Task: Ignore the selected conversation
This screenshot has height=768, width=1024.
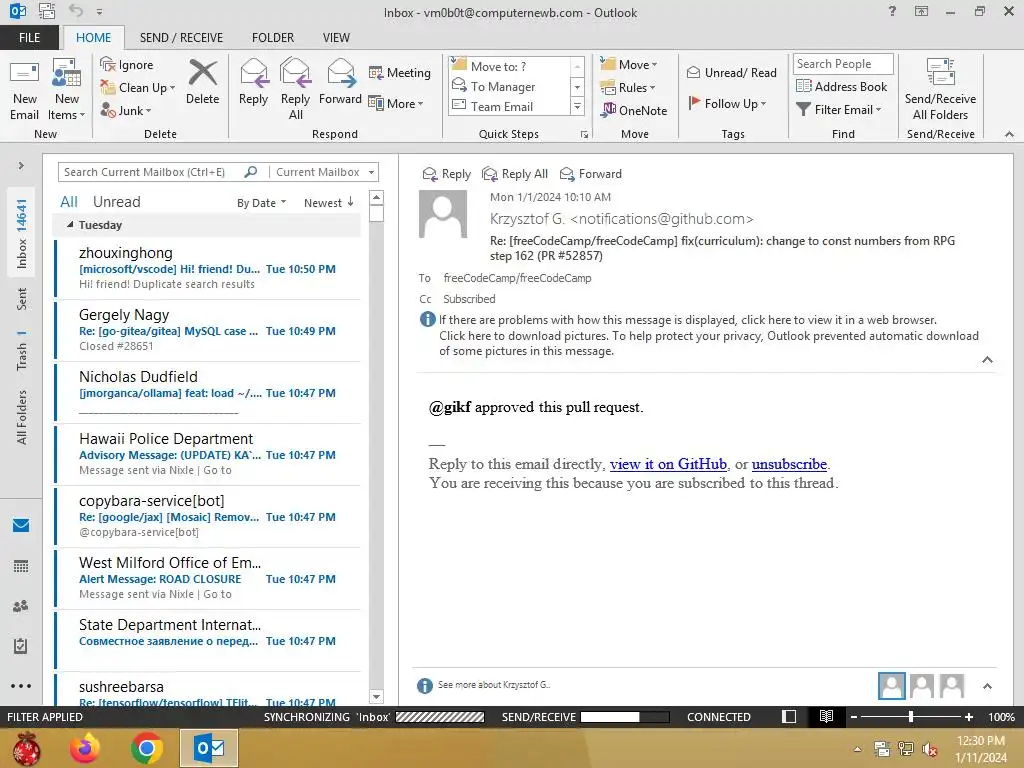Action: (127, 65)
